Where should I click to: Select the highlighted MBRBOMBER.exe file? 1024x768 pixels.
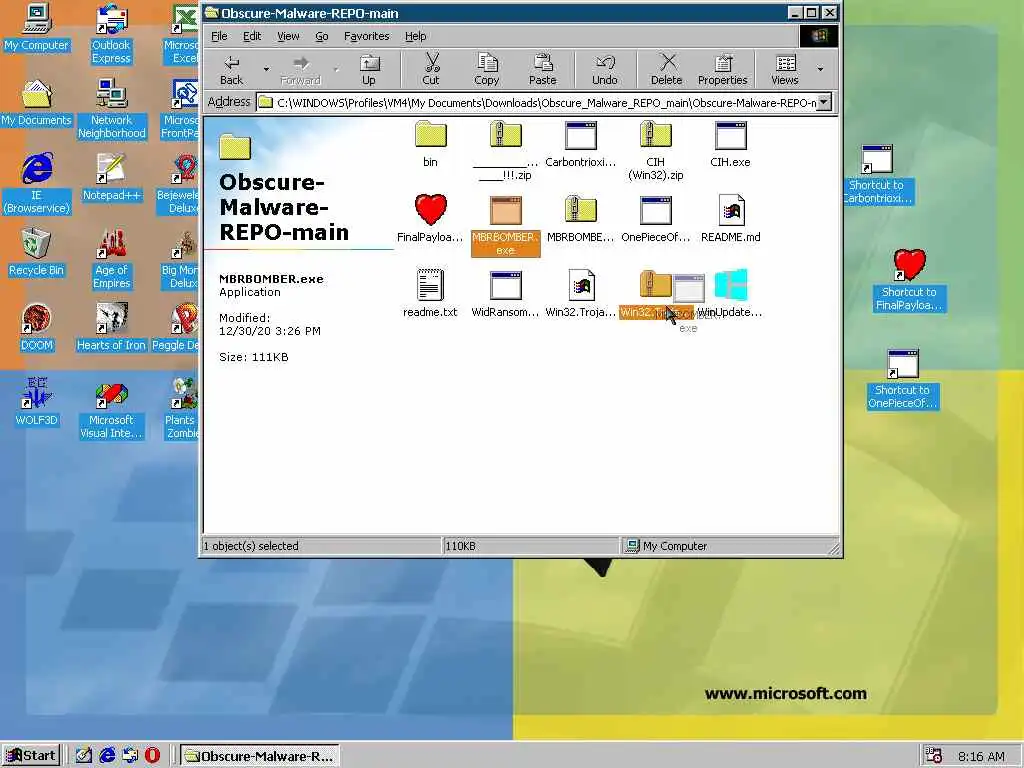pos(505,225)
